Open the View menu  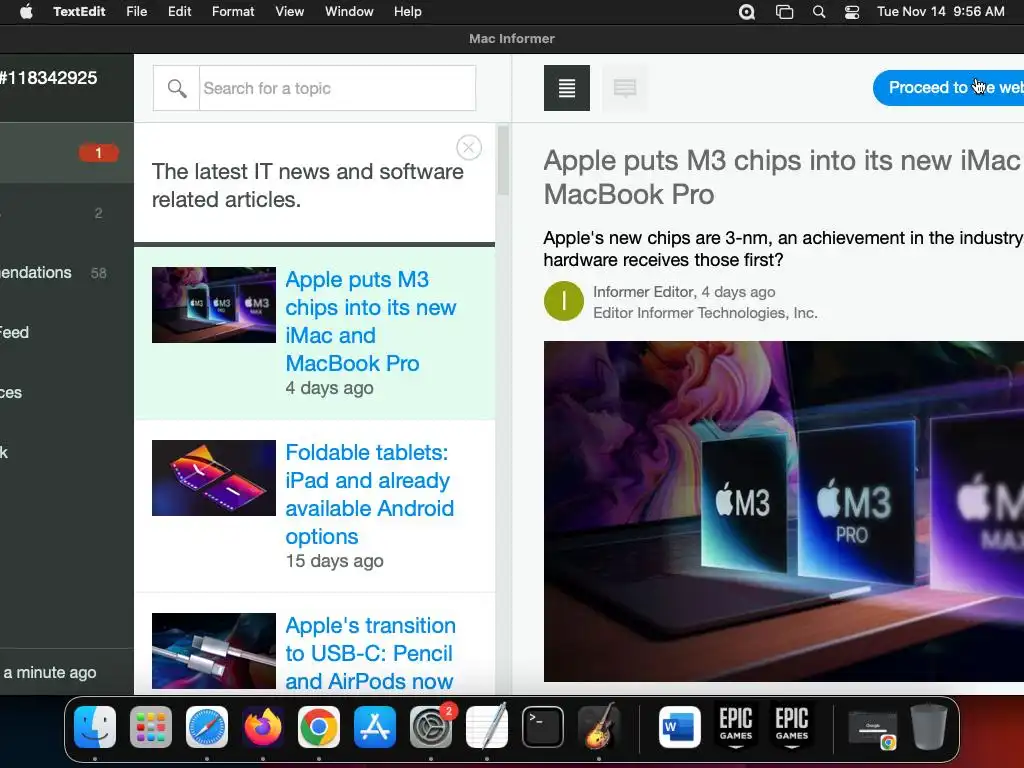[289, 12]
